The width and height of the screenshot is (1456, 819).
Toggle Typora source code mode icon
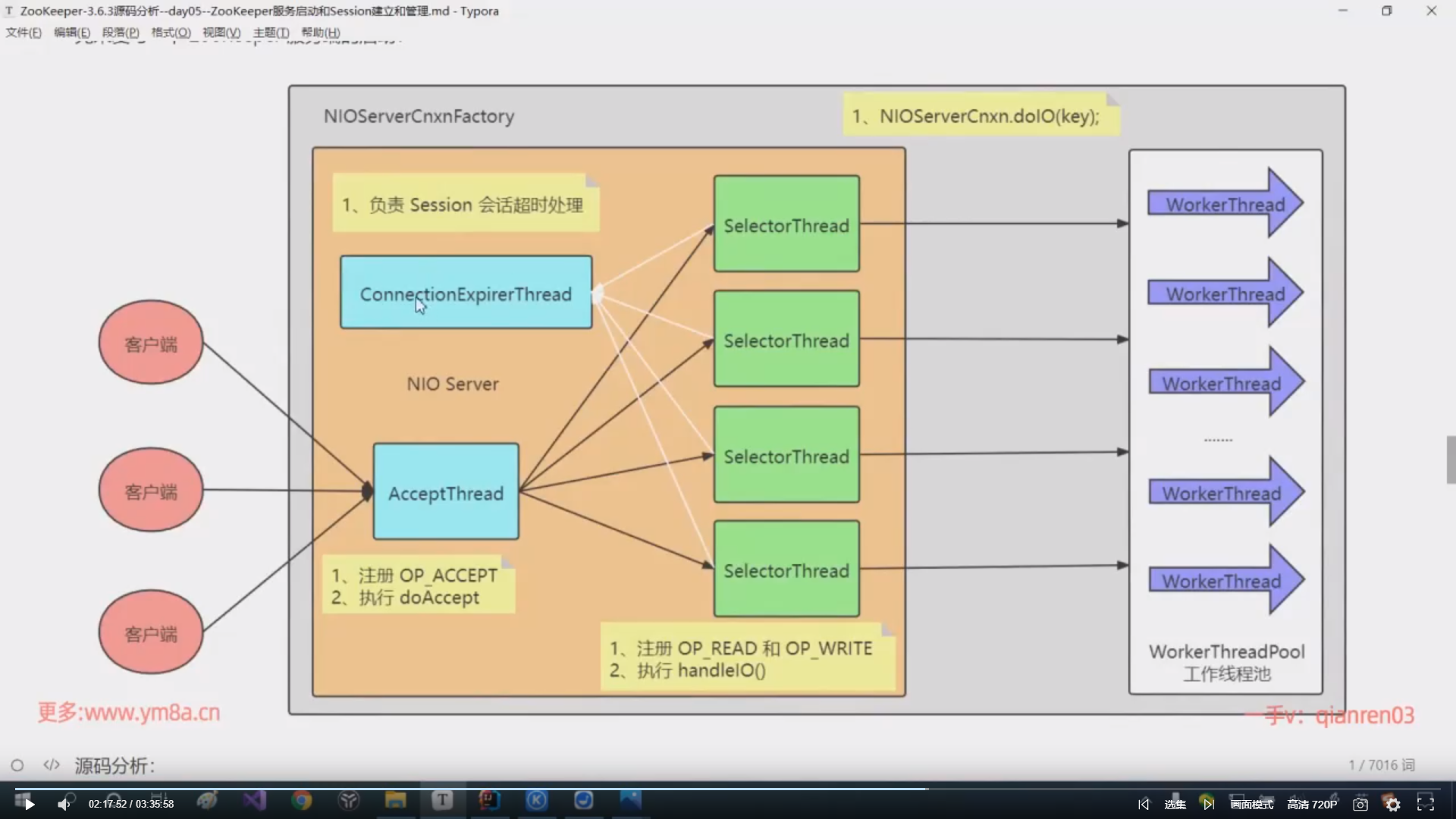(51, 765)
